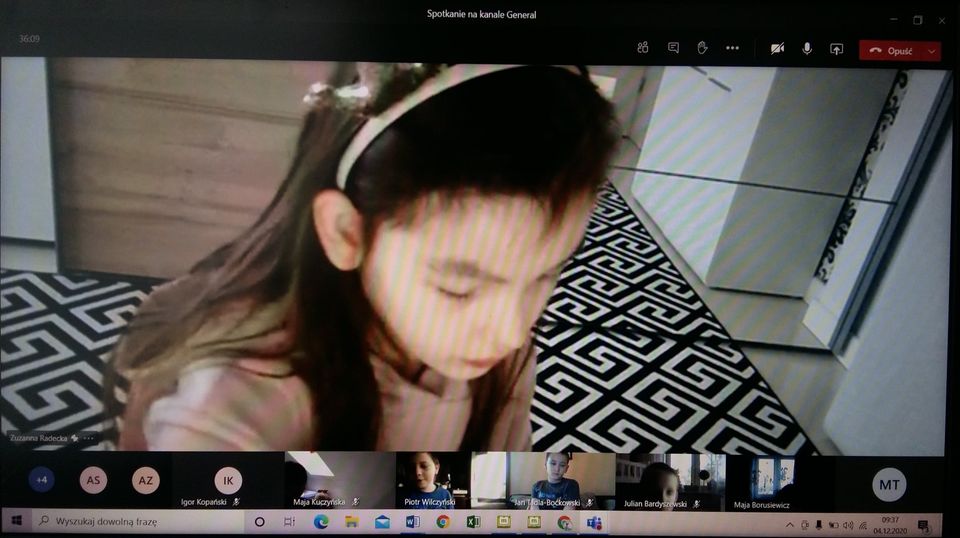Open Google Chrome from the taskbar
The image size is (960, 538).
click(443, 522)
